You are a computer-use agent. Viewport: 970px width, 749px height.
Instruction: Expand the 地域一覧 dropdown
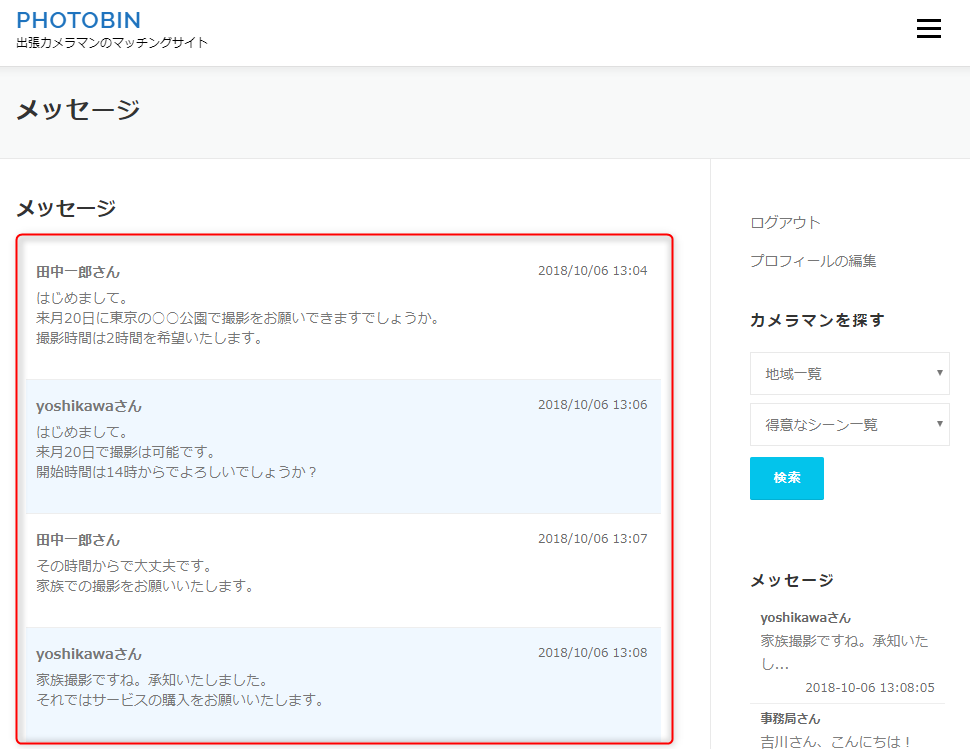(x=848, y=373)
